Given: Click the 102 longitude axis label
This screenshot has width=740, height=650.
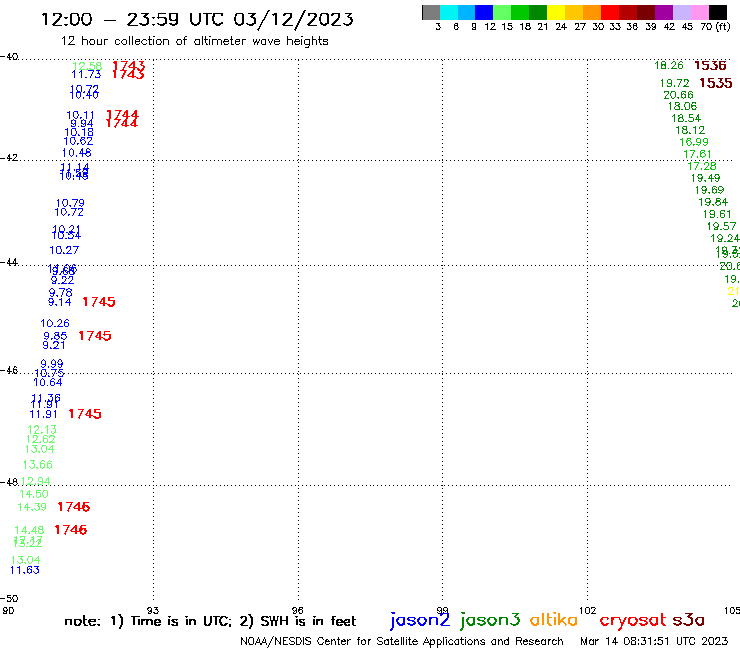Looking at the screenshot, I should point(588,610).
